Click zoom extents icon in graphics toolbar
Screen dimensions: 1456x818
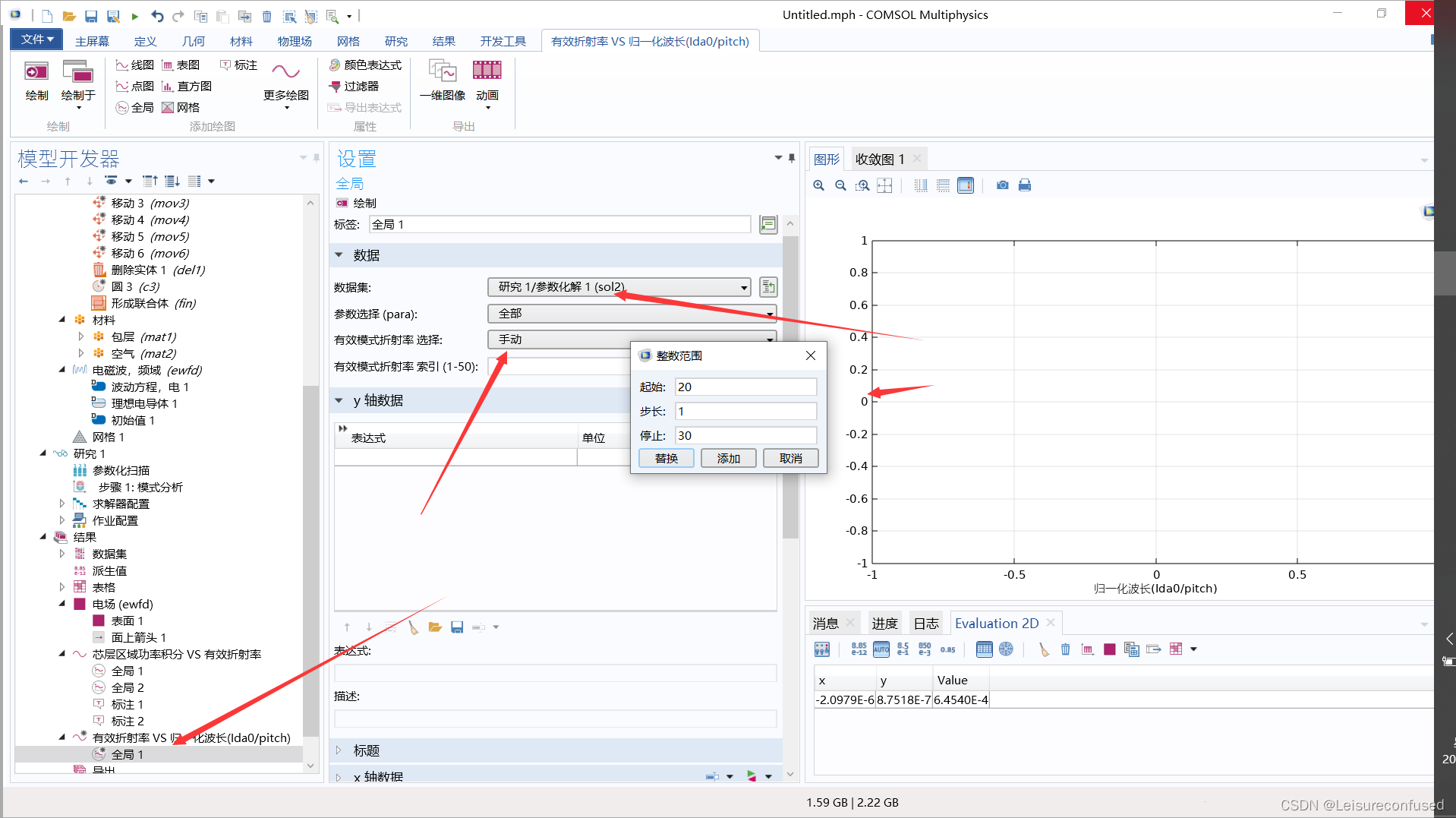pos(884,185)
